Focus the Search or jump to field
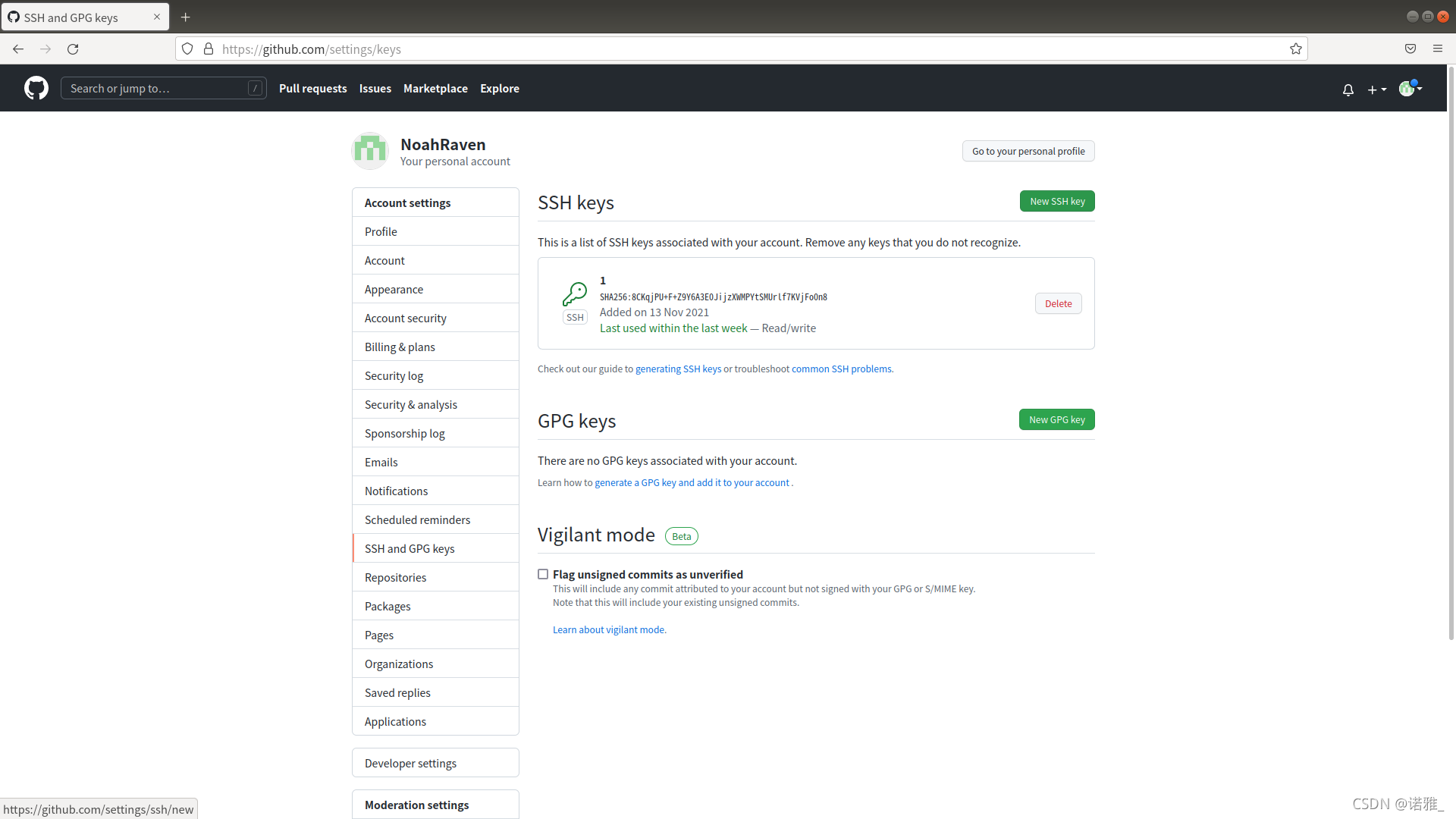This screenshot has height=819, width=1456. click(155, 88)
